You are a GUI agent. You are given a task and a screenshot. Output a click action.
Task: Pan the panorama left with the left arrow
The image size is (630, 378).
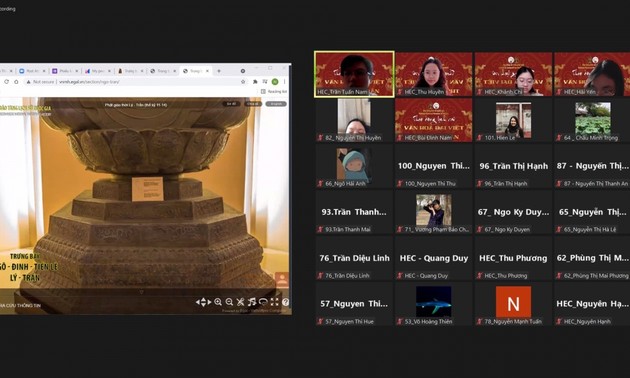click(198, 302)
